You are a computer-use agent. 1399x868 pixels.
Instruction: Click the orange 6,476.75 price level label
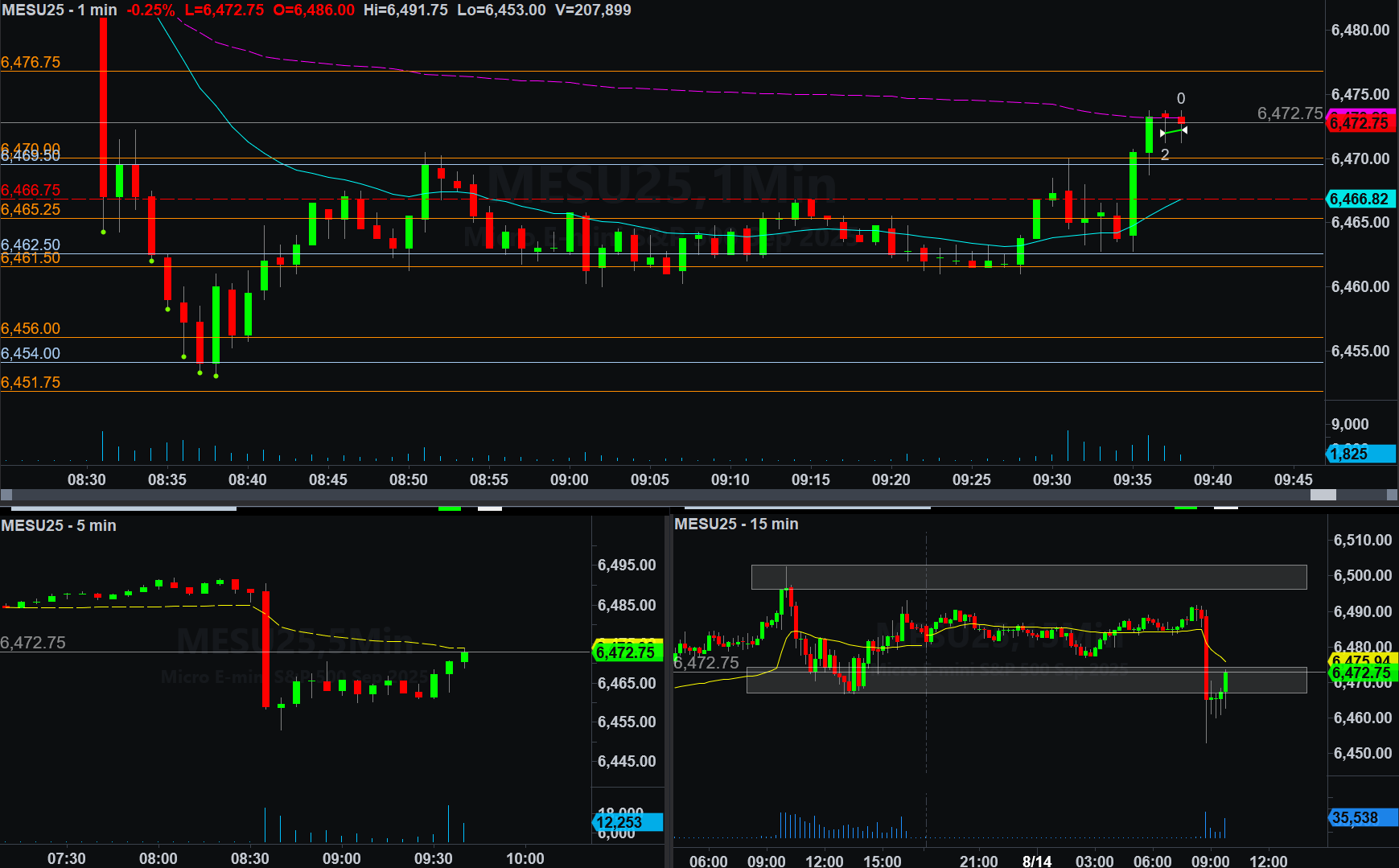click(31, 63)
